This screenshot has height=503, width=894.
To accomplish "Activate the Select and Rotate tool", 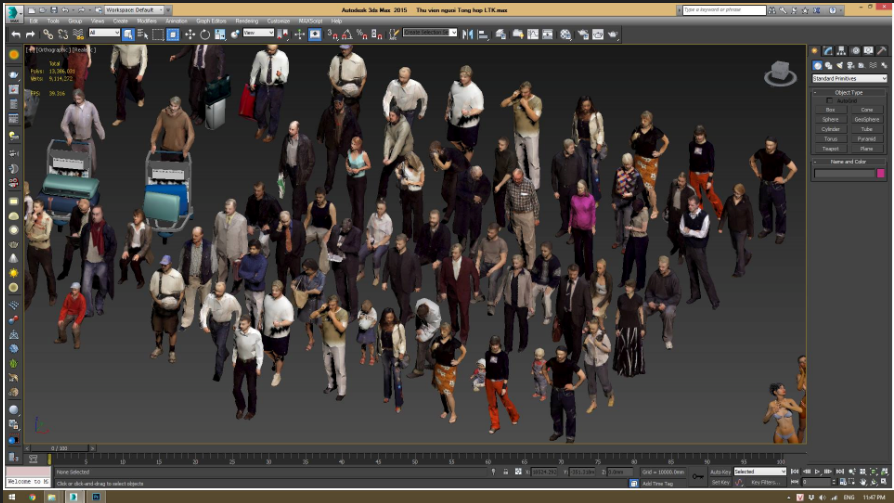I will 205,35.
